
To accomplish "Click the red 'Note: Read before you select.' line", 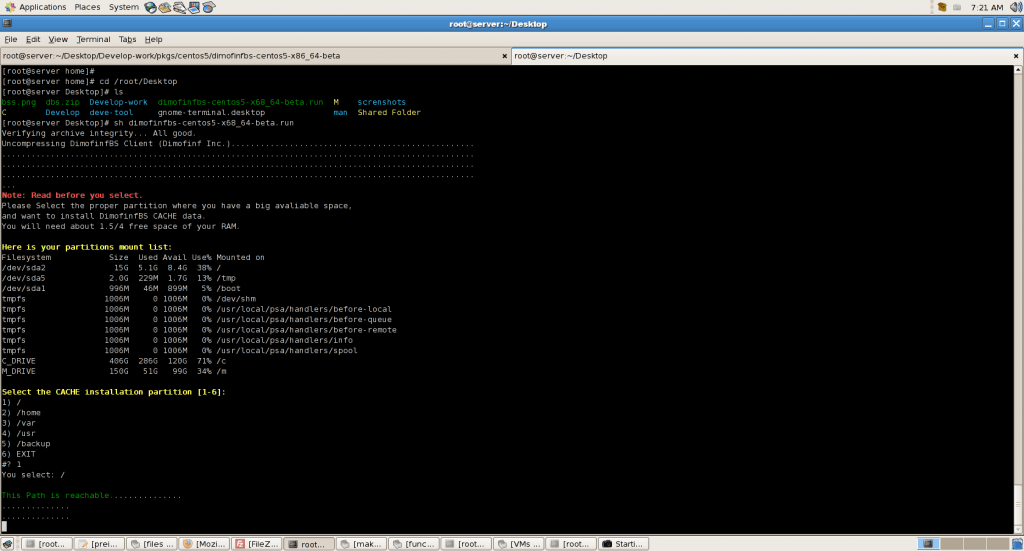I will pyautogui.click(x=72, y=195).
